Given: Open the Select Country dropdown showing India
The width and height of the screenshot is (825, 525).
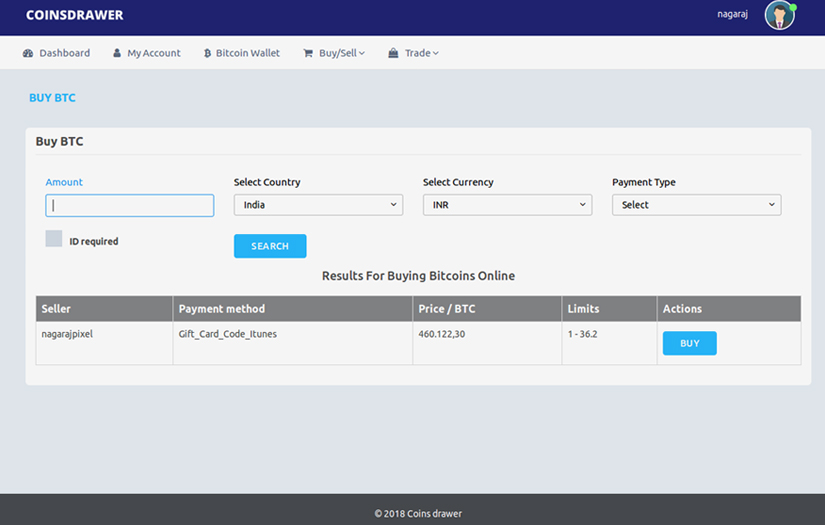Looking at the screenshot, I should [318, 205].
